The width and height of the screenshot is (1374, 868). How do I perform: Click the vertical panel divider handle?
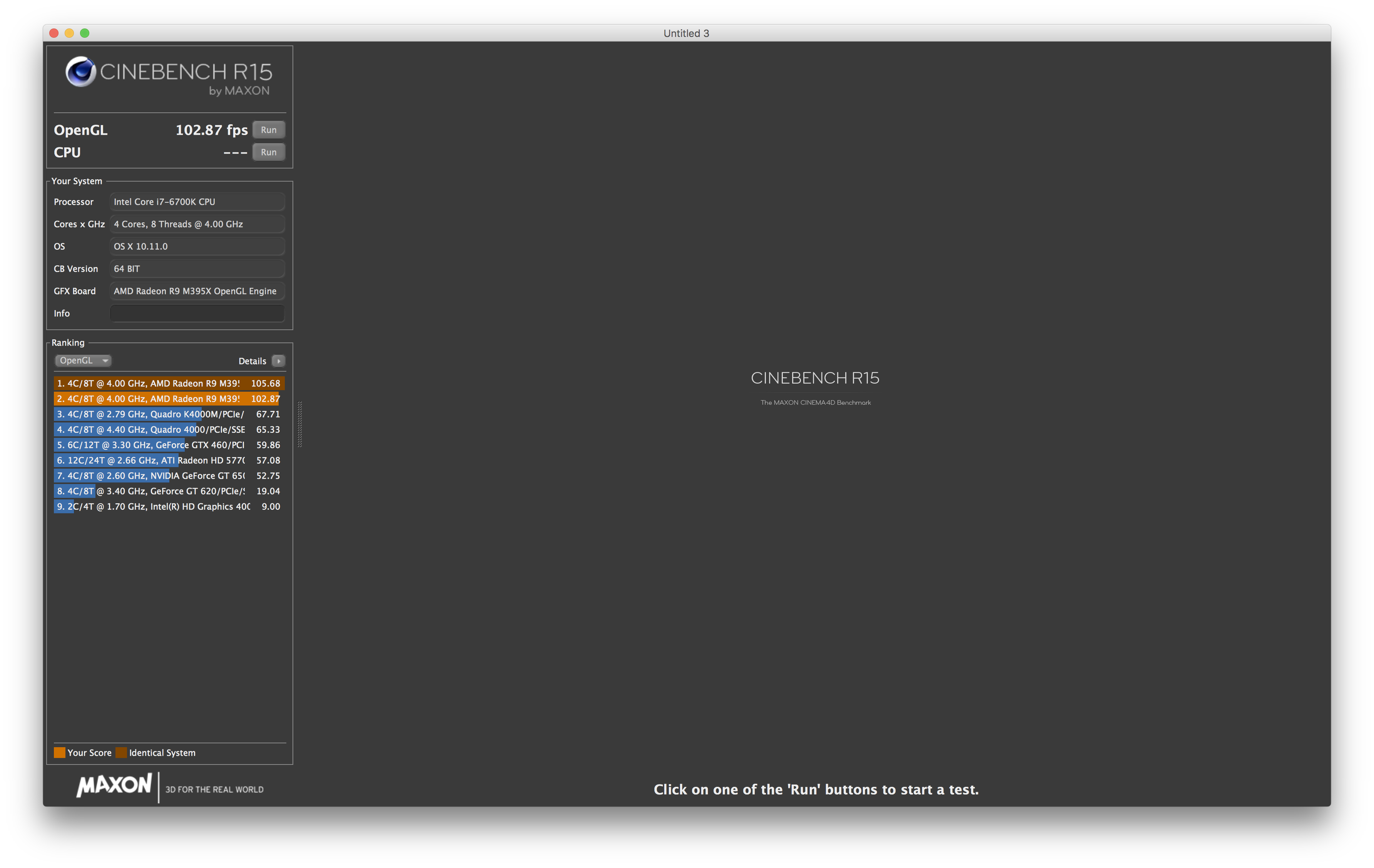click(x=299, y=424)
